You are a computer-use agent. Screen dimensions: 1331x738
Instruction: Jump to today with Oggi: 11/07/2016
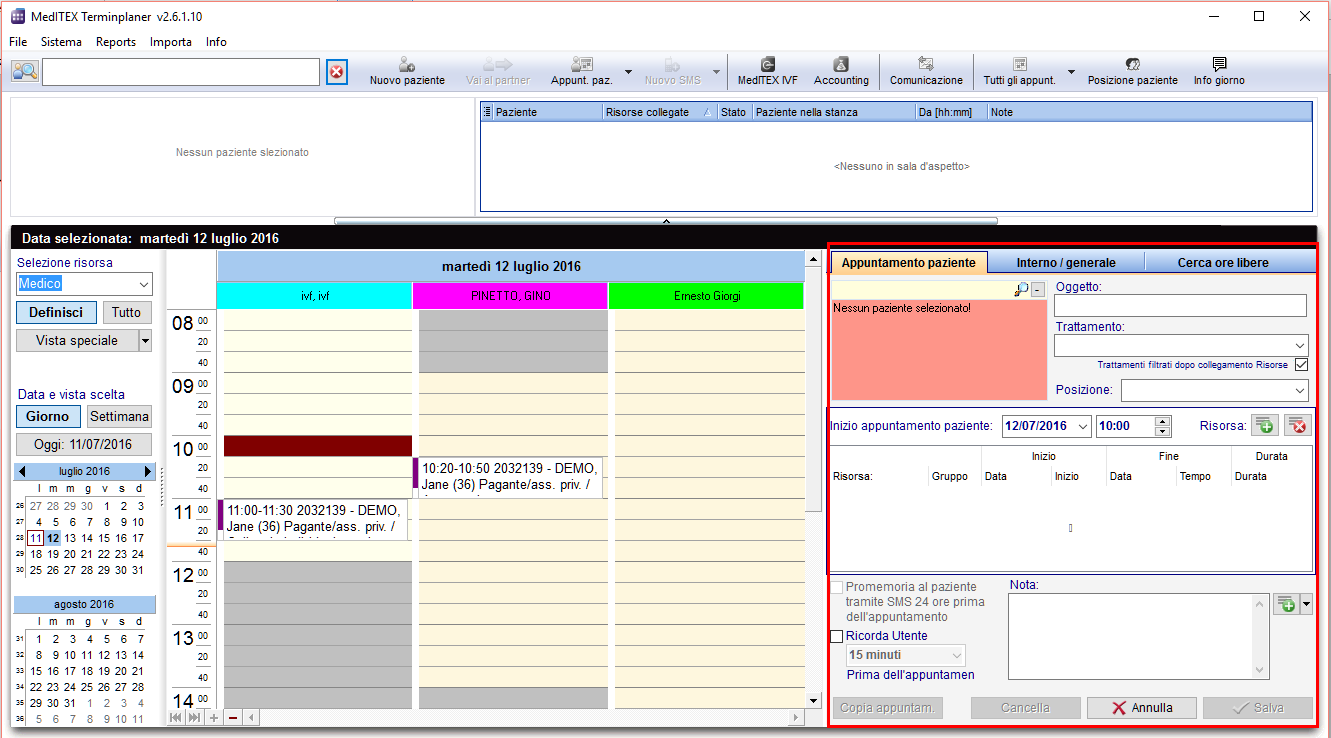[x=84, y=444]
